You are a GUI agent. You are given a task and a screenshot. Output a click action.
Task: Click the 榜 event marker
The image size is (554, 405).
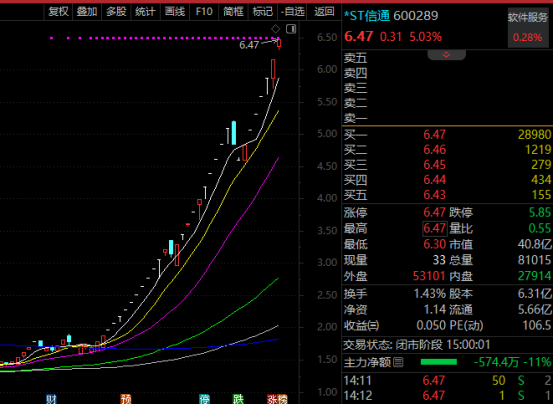click(x=282, y=399)
